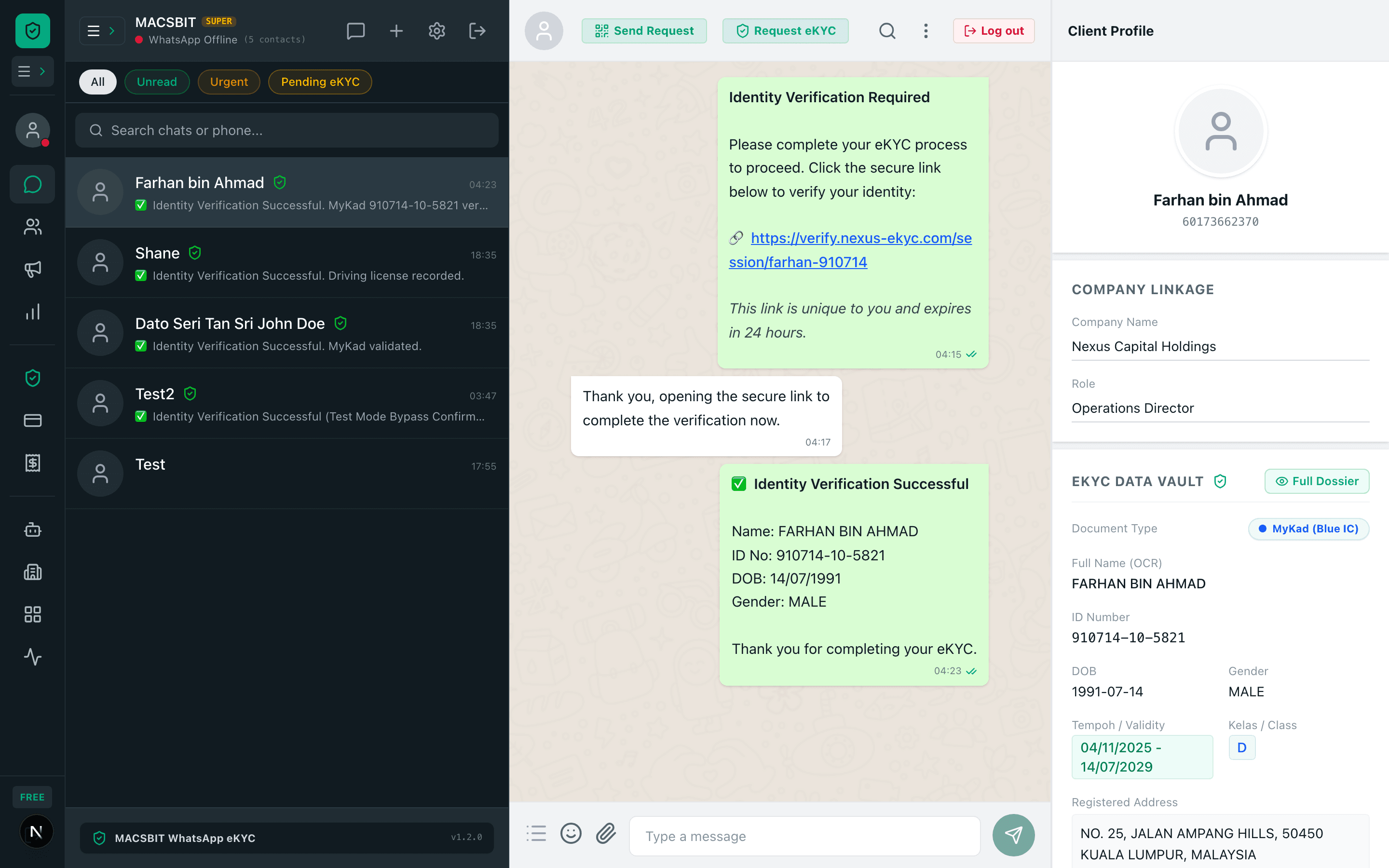1389x868 pixels.
Task: Start a new chat message icon
Action: tap(356, 31)
